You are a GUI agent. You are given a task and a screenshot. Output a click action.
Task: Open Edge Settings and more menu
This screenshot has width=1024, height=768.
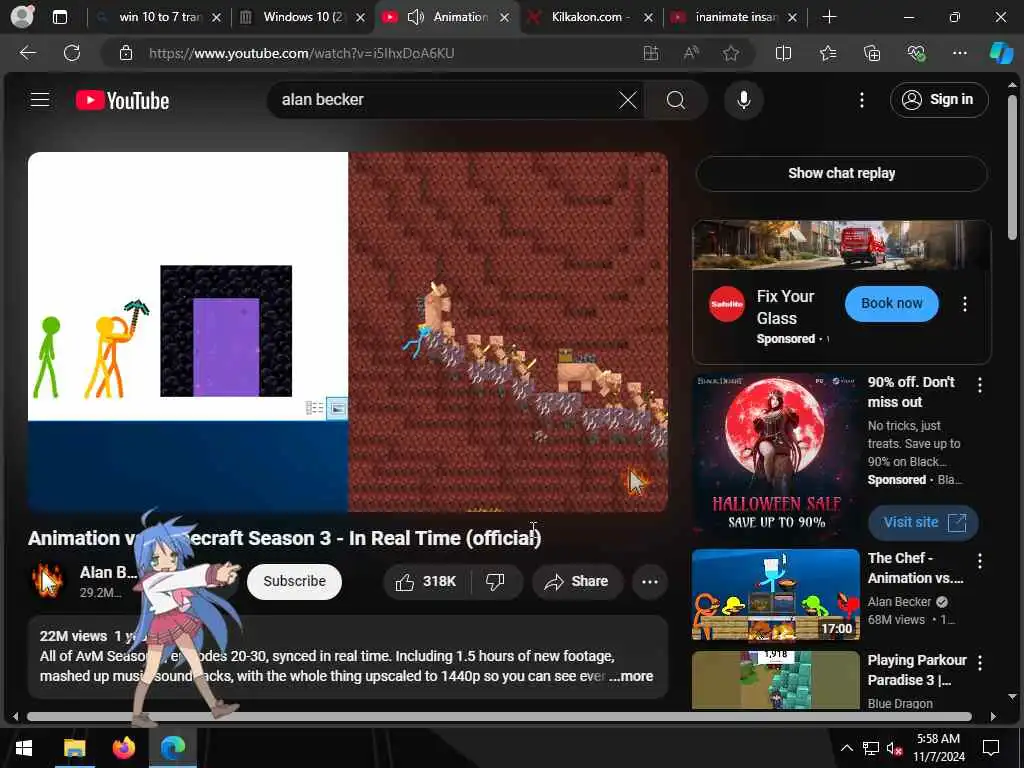959,53
